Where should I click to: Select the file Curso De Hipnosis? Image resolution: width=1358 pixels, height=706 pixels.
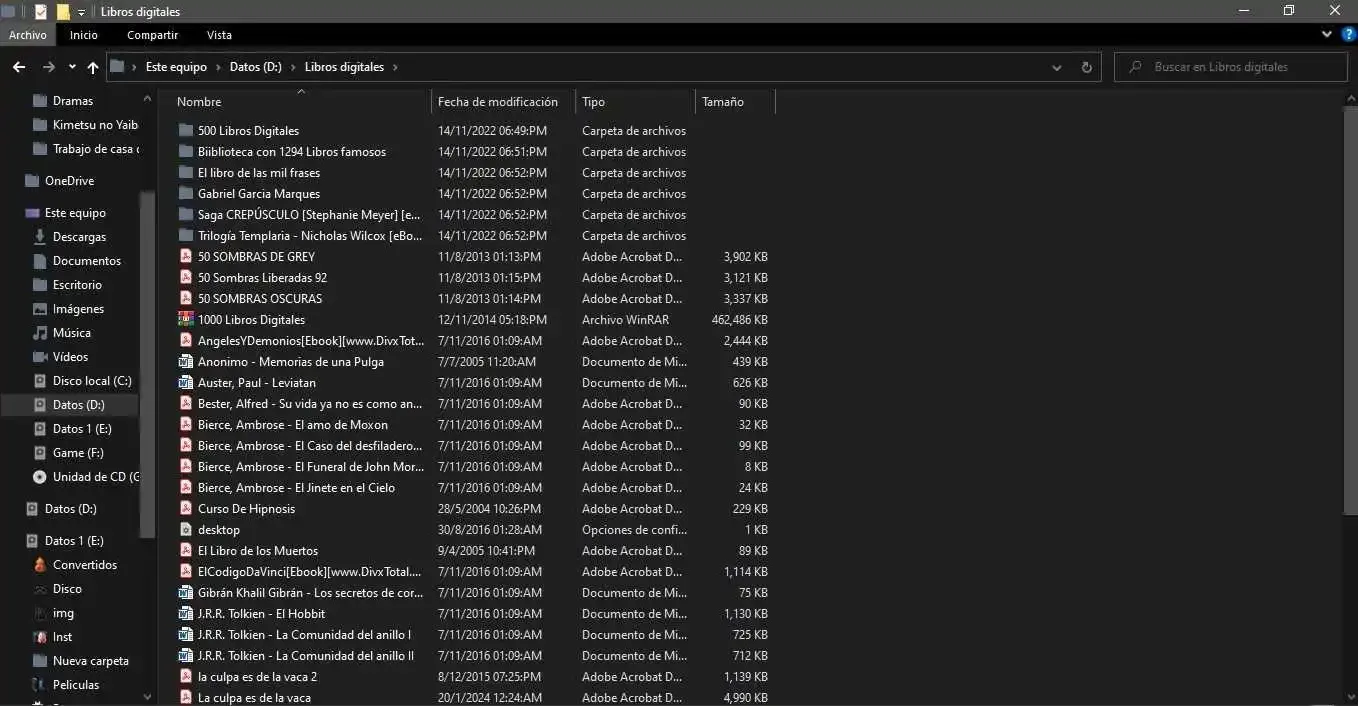[x=246, y=509]
